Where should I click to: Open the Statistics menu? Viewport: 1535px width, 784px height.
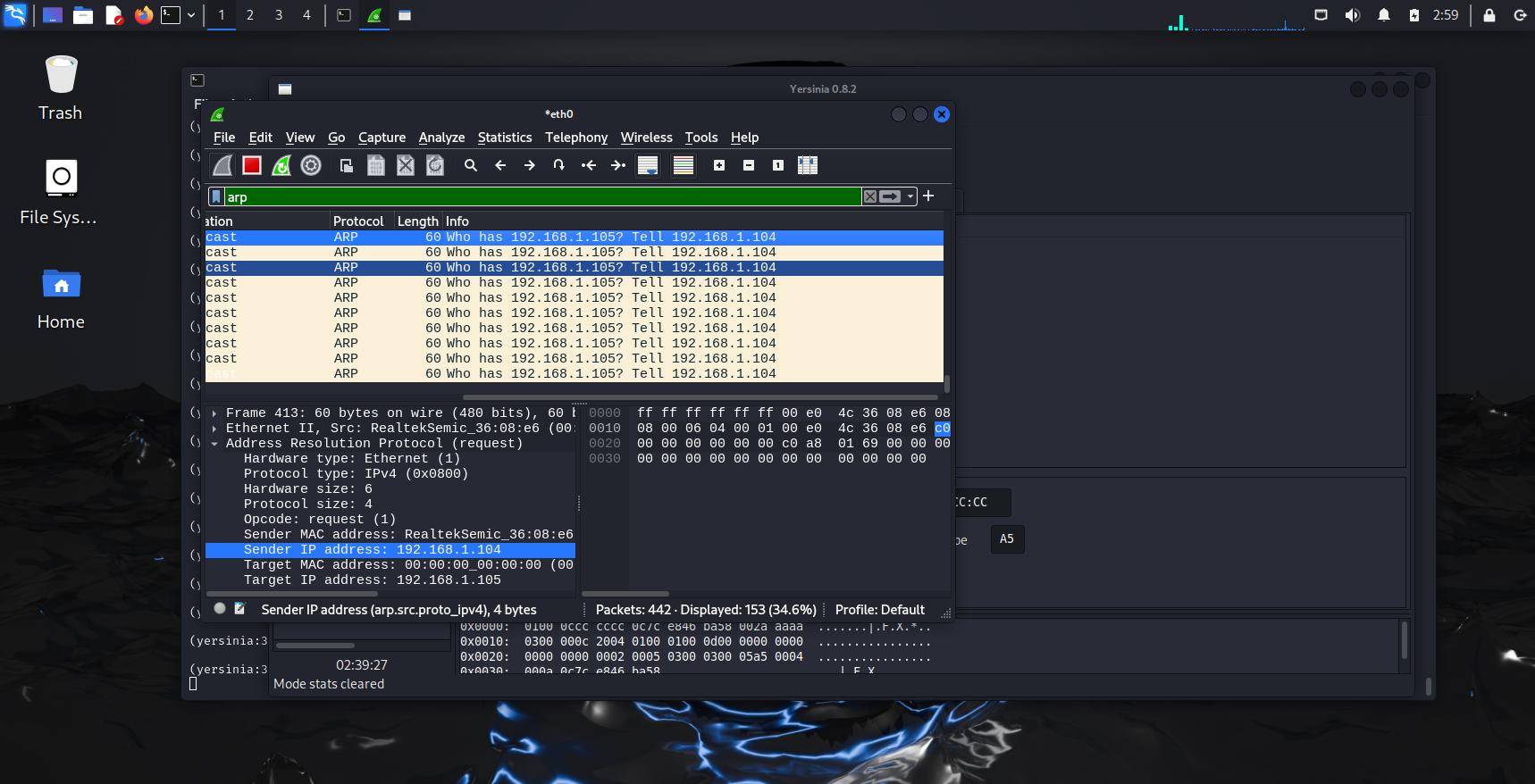[x=504, y=138]
